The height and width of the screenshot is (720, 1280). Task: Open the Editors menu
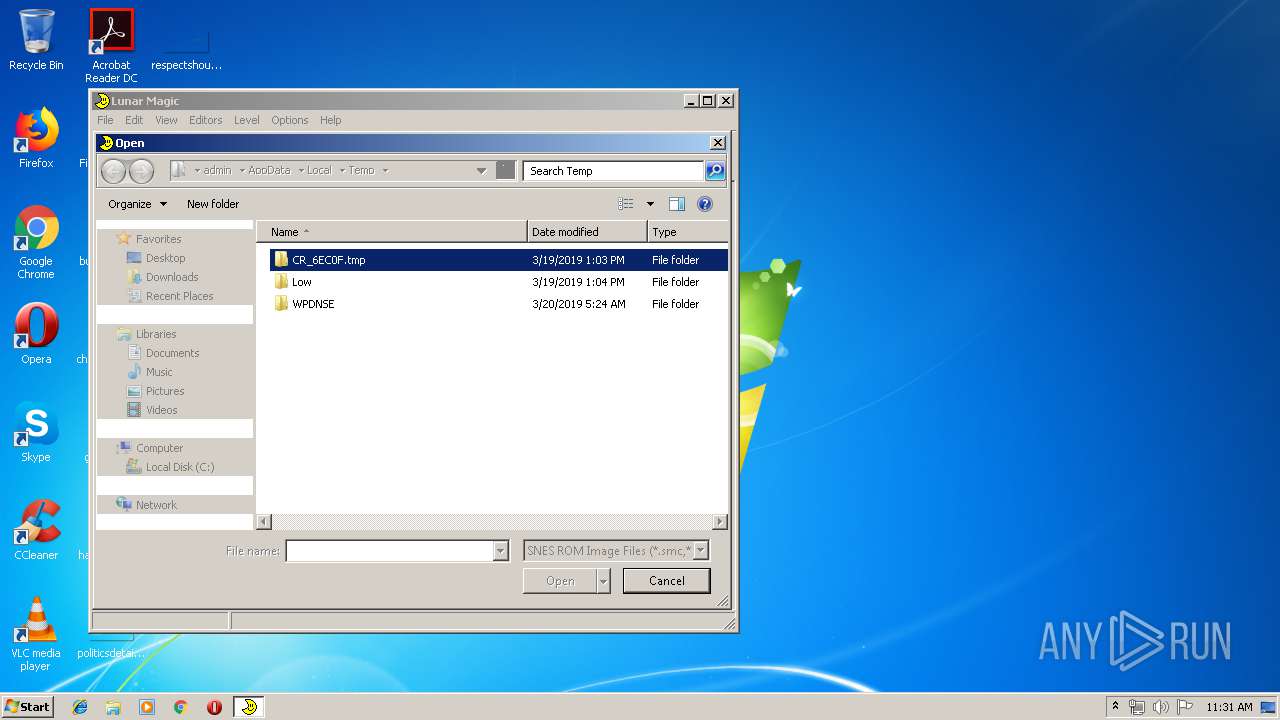206,120
